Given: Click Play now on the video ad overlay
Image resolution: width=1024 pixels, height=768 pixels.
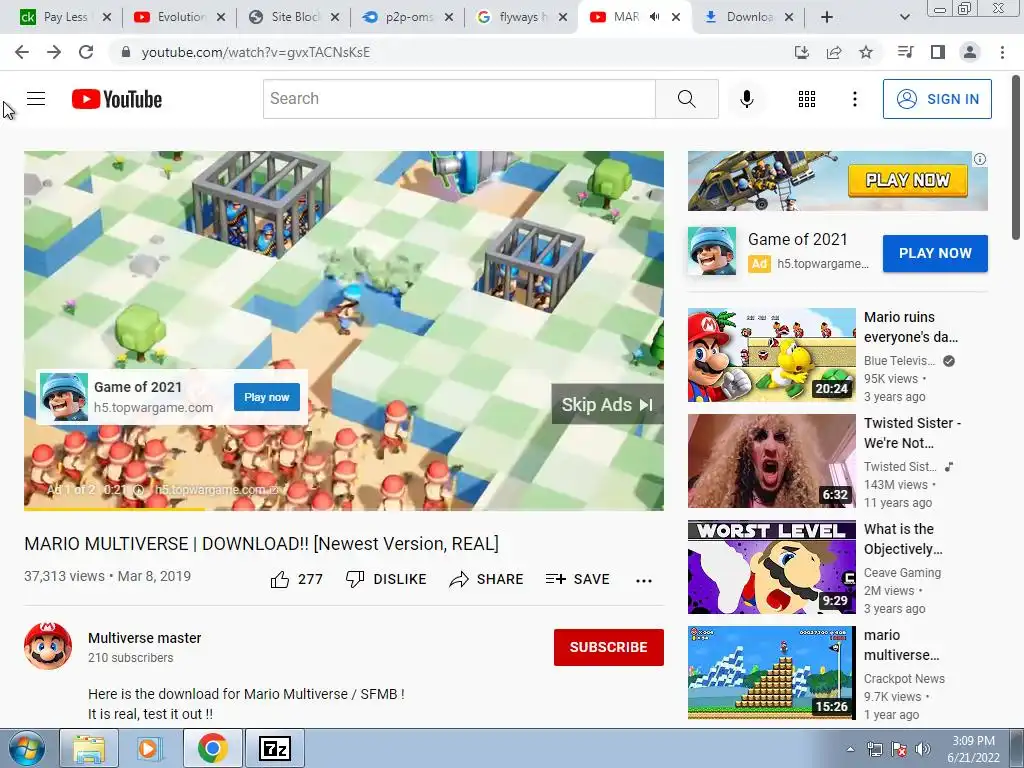Looking at the screenshot, I should pos(266,397).
